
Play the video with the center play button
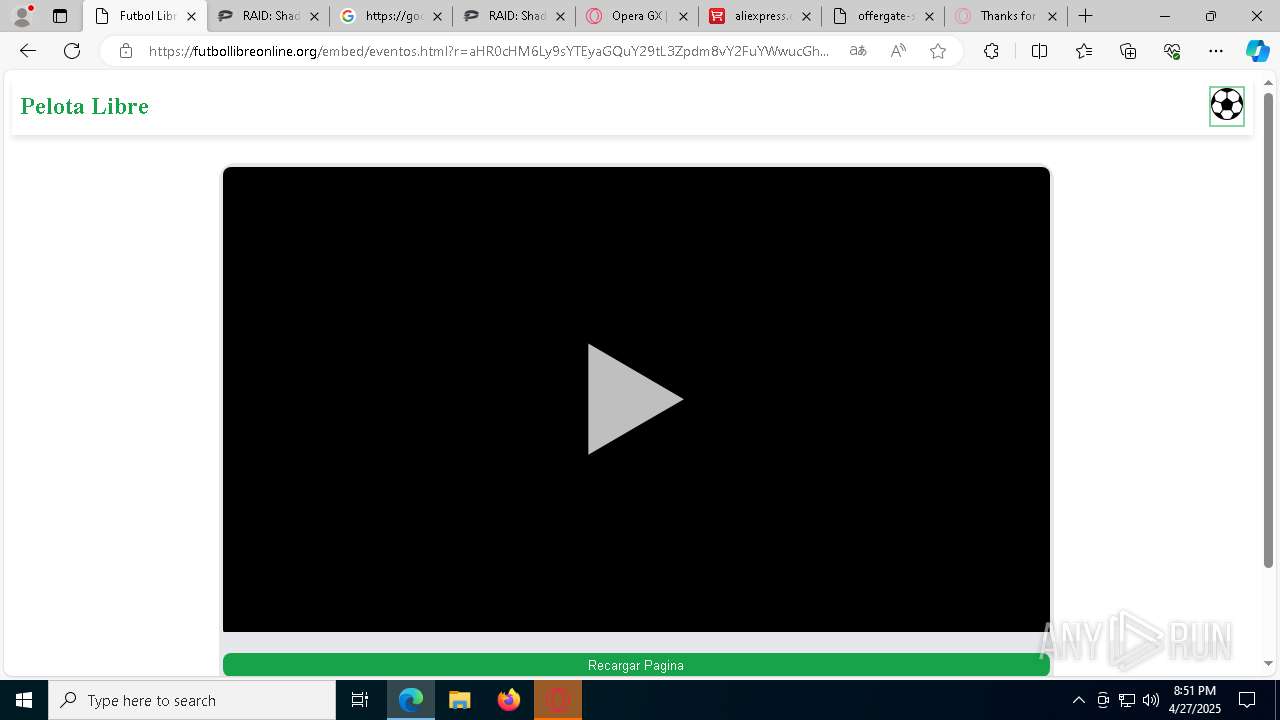coord(635,399)
